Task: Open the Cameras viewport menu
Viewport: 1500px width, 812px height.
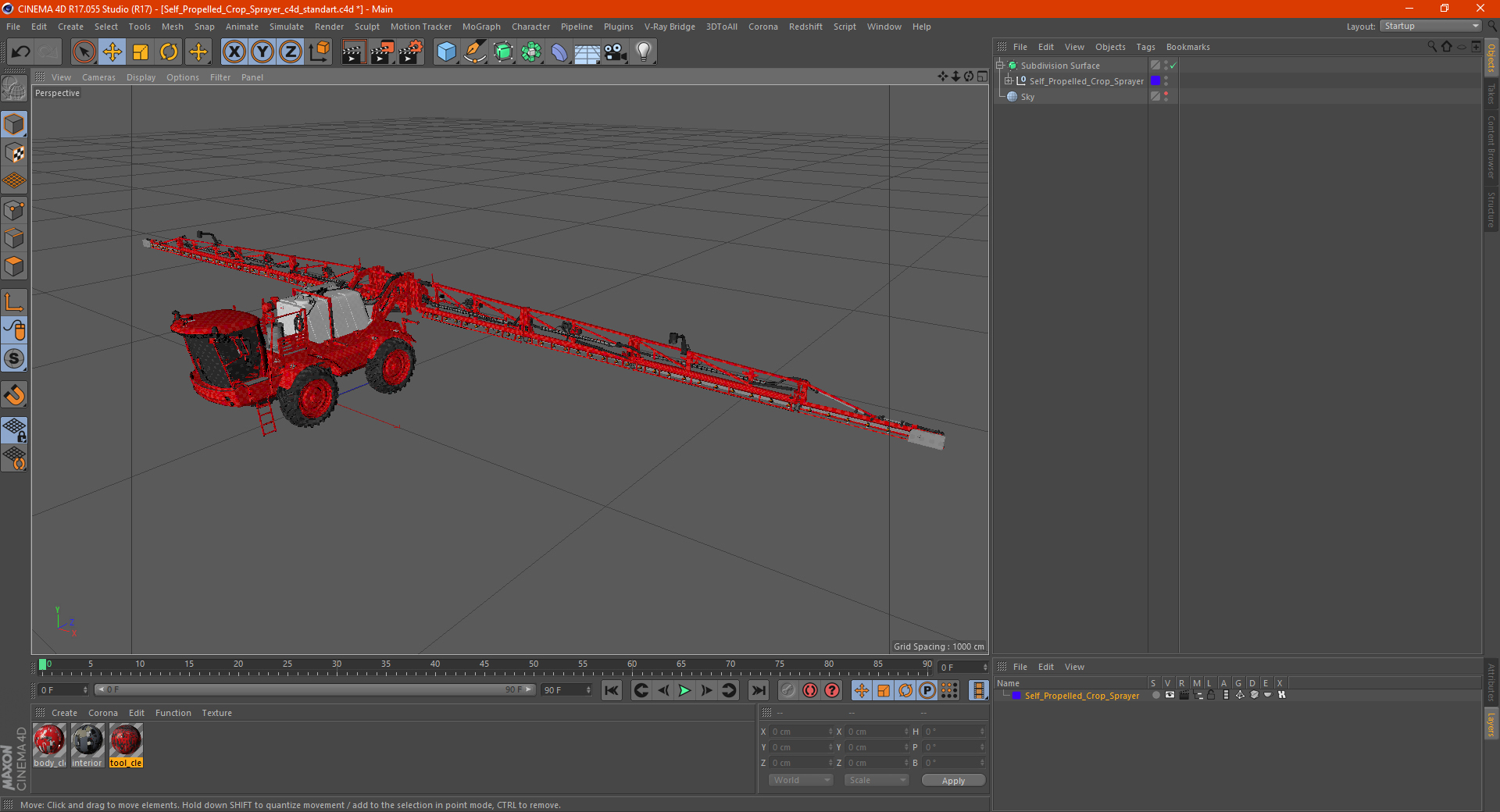Action: pyautogui.click(x=98, y=77)
